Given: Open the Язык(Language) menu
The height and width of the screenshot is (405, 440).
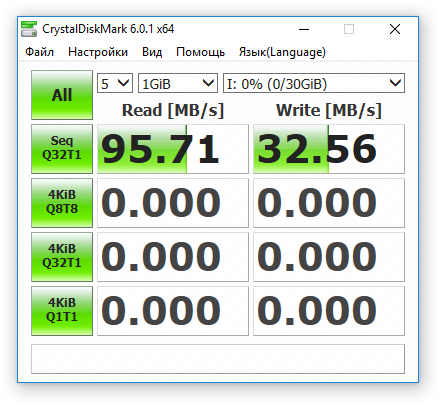Looking at the screenshot, I should click(282, 52).
